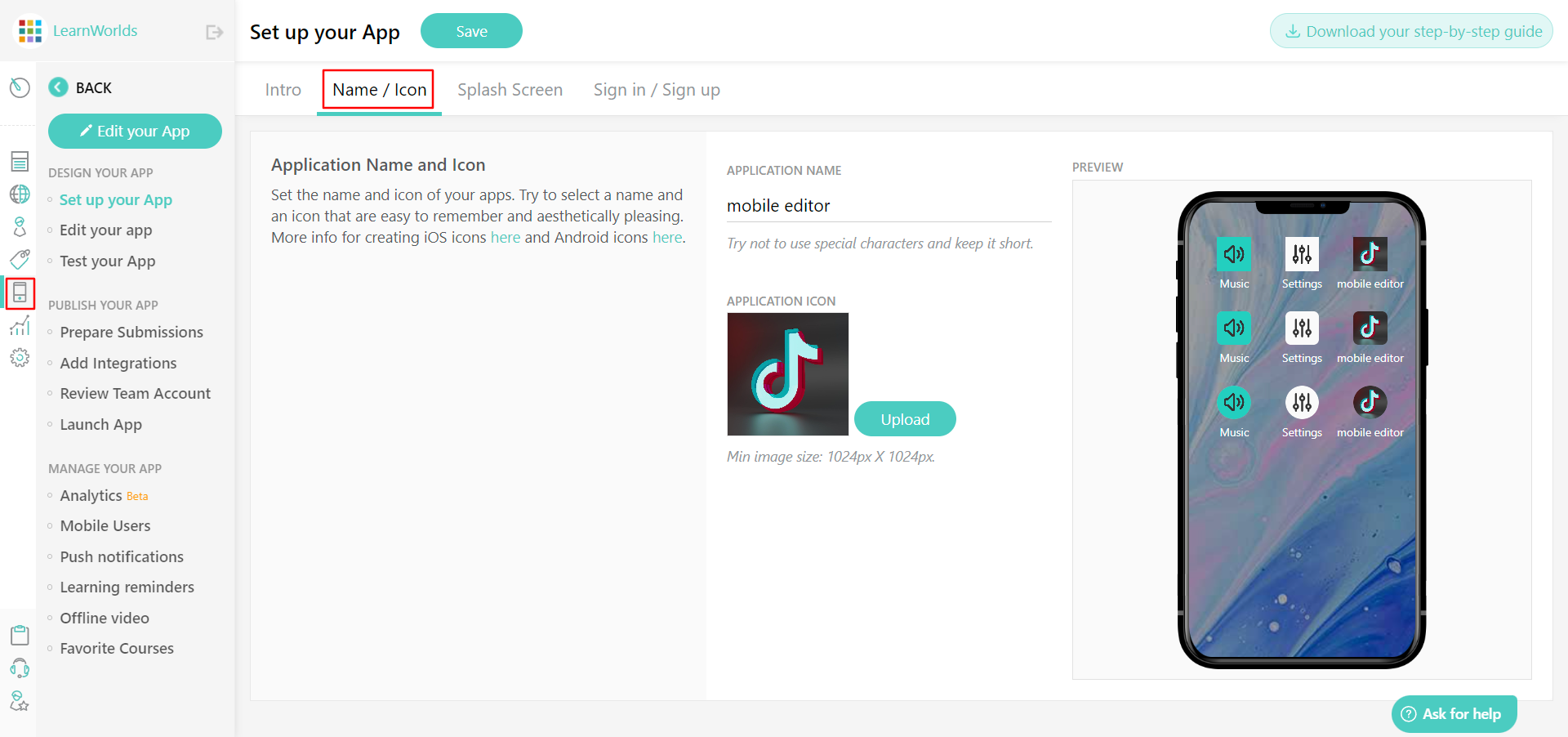Open the Intro tab

283,90
